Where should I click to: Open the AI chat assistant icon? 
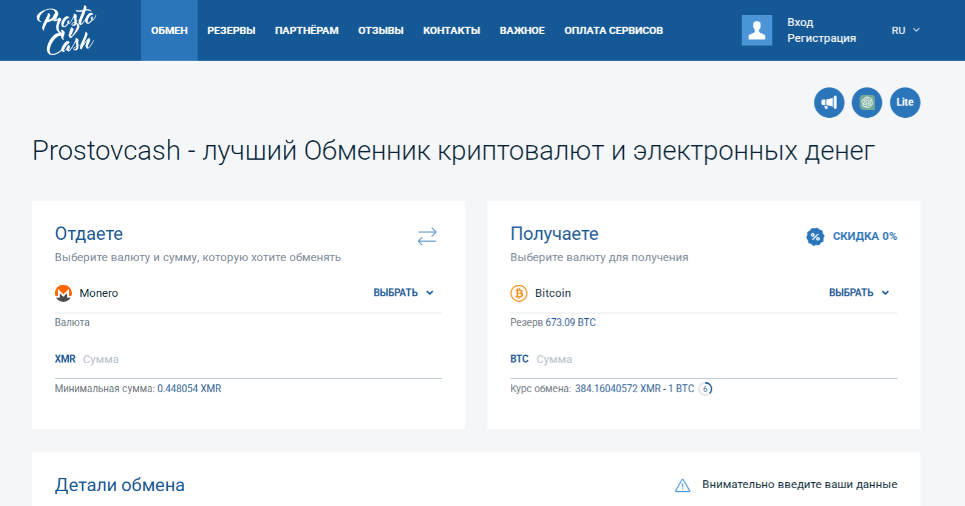pos(867,102)
